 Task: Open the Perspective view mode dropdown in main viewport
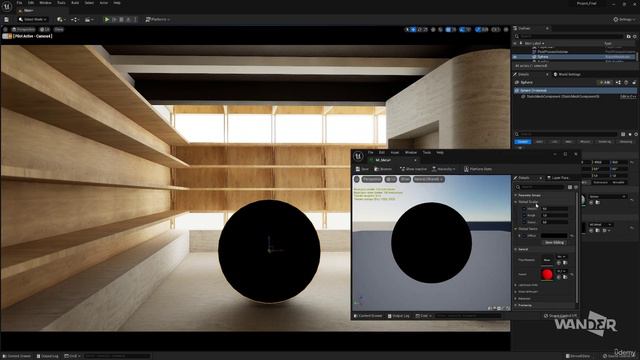point(23,29)
